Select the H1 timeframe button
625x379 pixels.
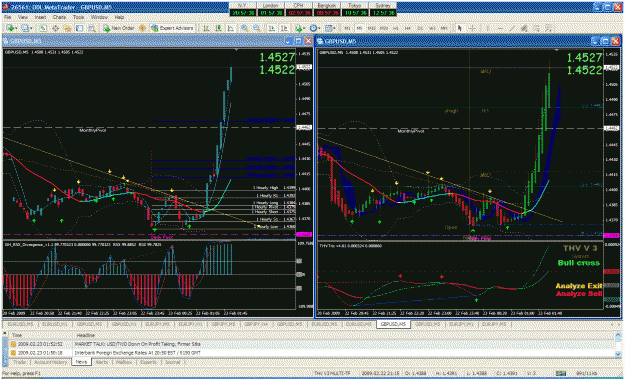396,28
